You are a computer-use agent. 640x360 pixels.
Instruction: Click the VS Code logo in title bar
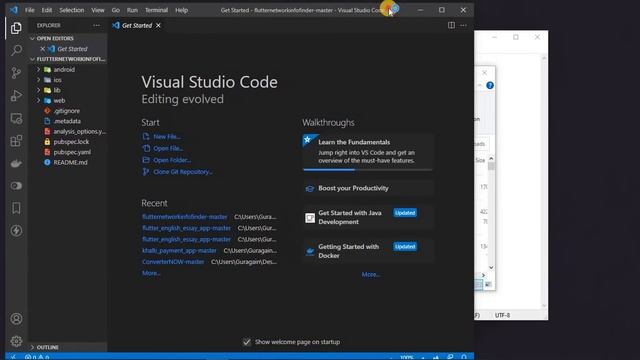[x=14, y=10]
